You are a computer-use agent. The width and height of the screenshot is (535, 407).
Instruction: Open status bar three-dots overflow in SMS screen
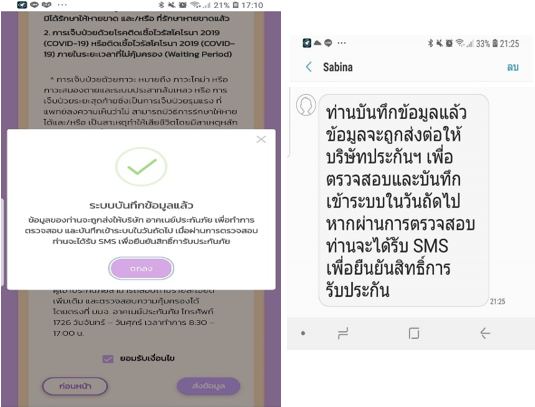click(x=342, y=43)
